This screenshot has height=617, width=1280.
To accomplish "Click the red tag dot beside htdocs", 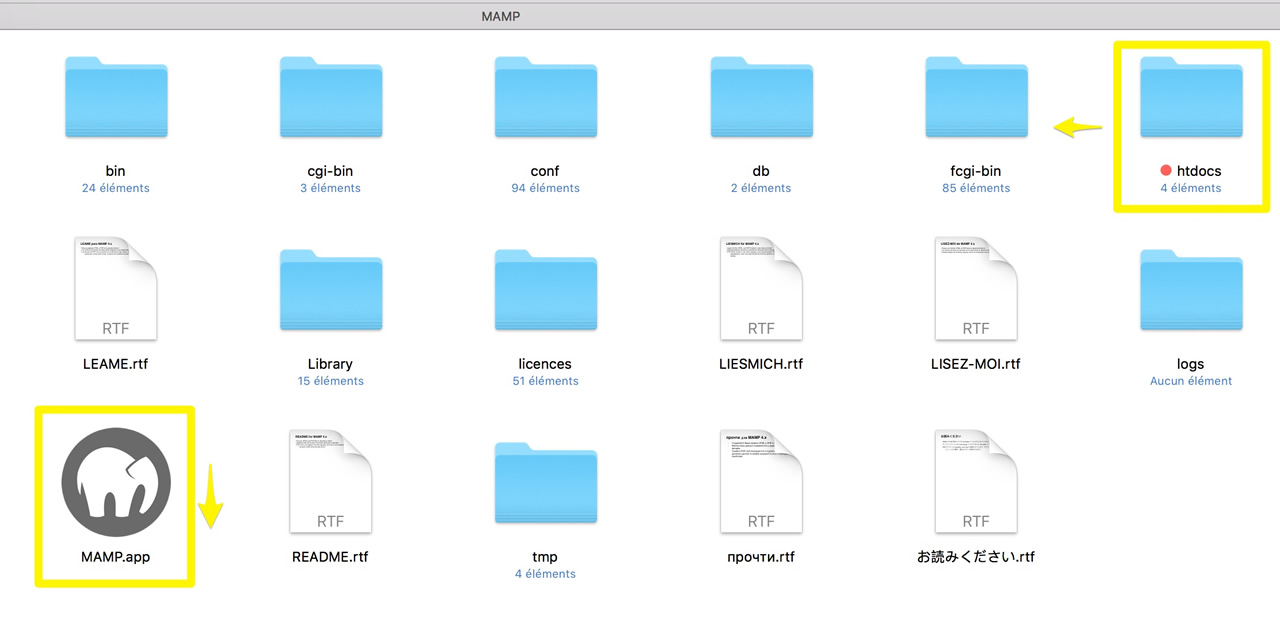I will point(1166,171).
